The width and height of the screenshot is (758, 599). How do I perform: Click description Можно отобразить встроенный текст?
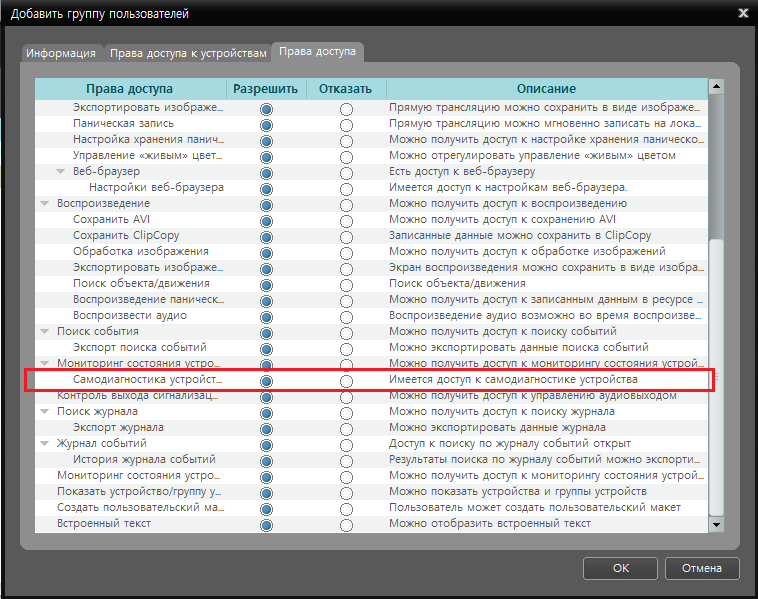coord(490,524)
